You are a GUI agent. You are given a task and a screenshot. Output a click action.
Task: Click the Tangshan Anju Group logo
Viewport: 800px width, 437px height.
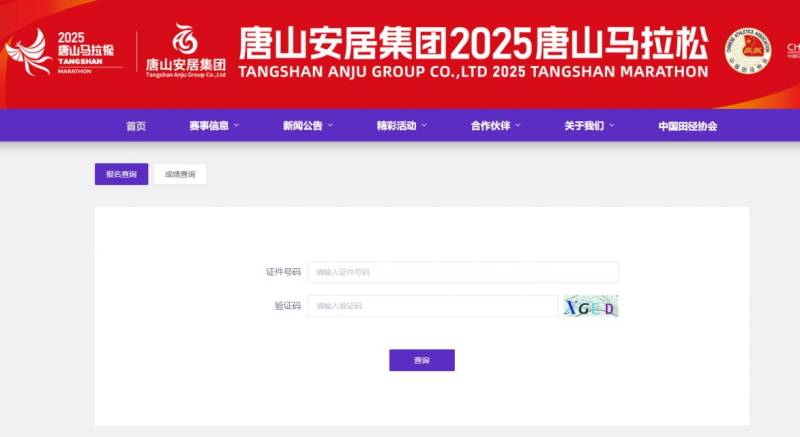186,52
